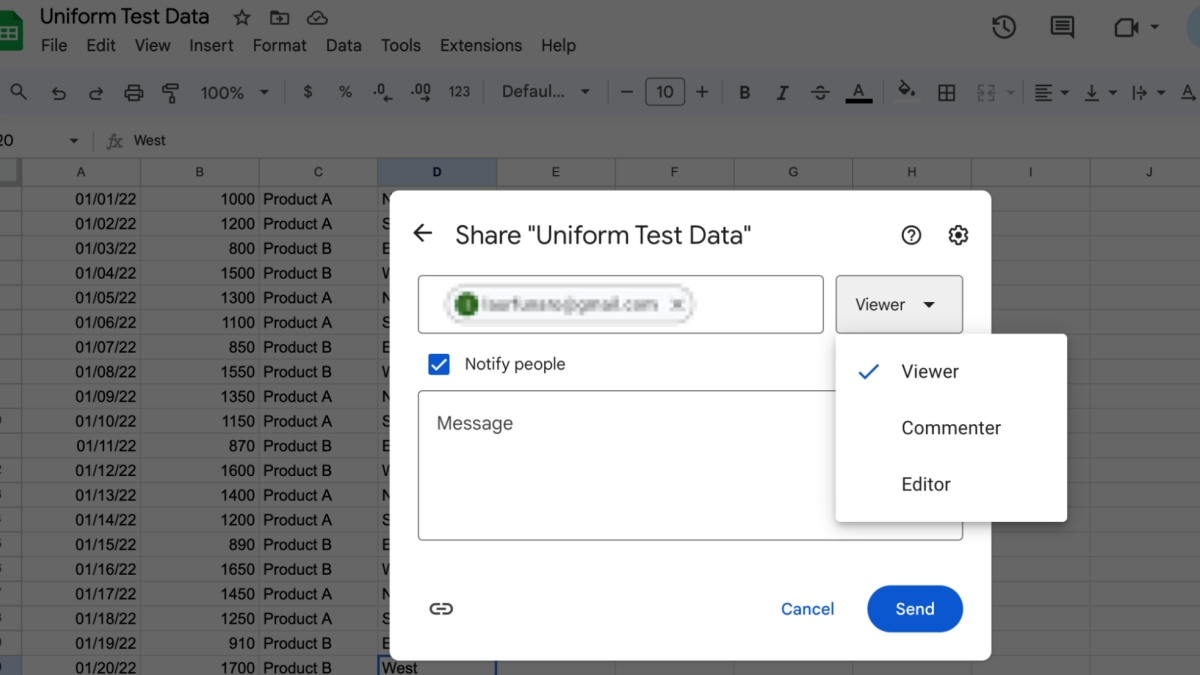Open the fill color tool
The image size is (1200, 675).
click(x=906, y=91)
